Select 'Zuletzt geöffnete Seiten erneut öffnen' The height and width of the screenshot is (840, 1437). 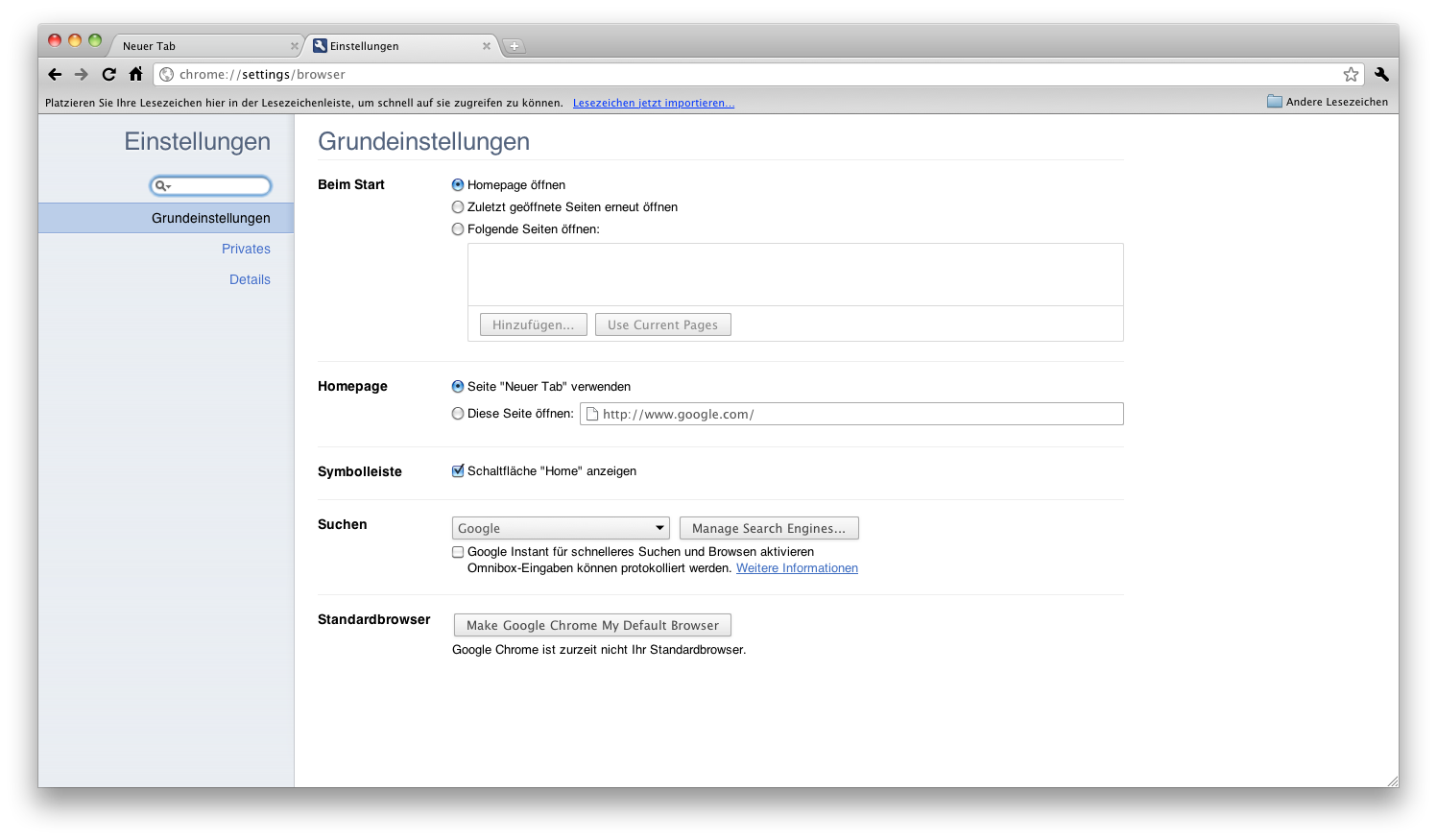click(458, 206)
